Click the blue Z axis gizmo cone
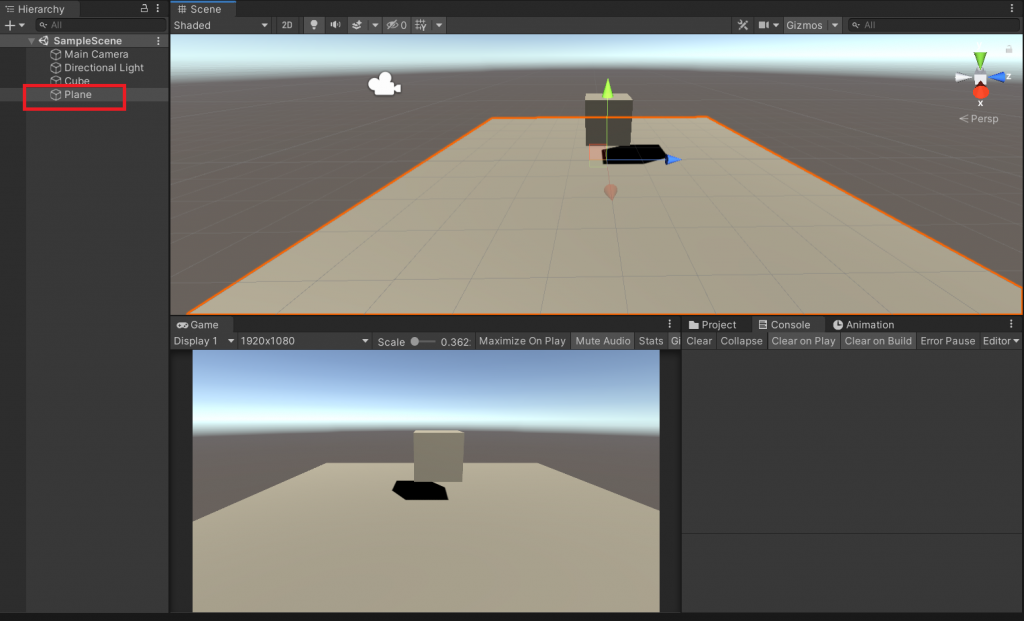 point(997,78)
